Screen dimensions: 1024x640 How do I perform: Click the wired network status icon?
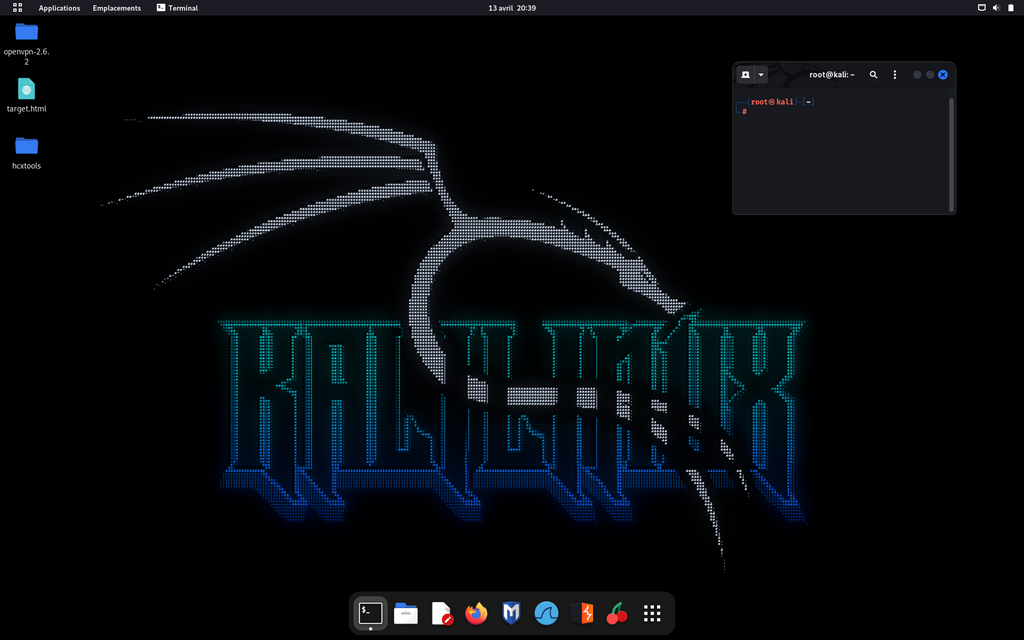(981, 8)
